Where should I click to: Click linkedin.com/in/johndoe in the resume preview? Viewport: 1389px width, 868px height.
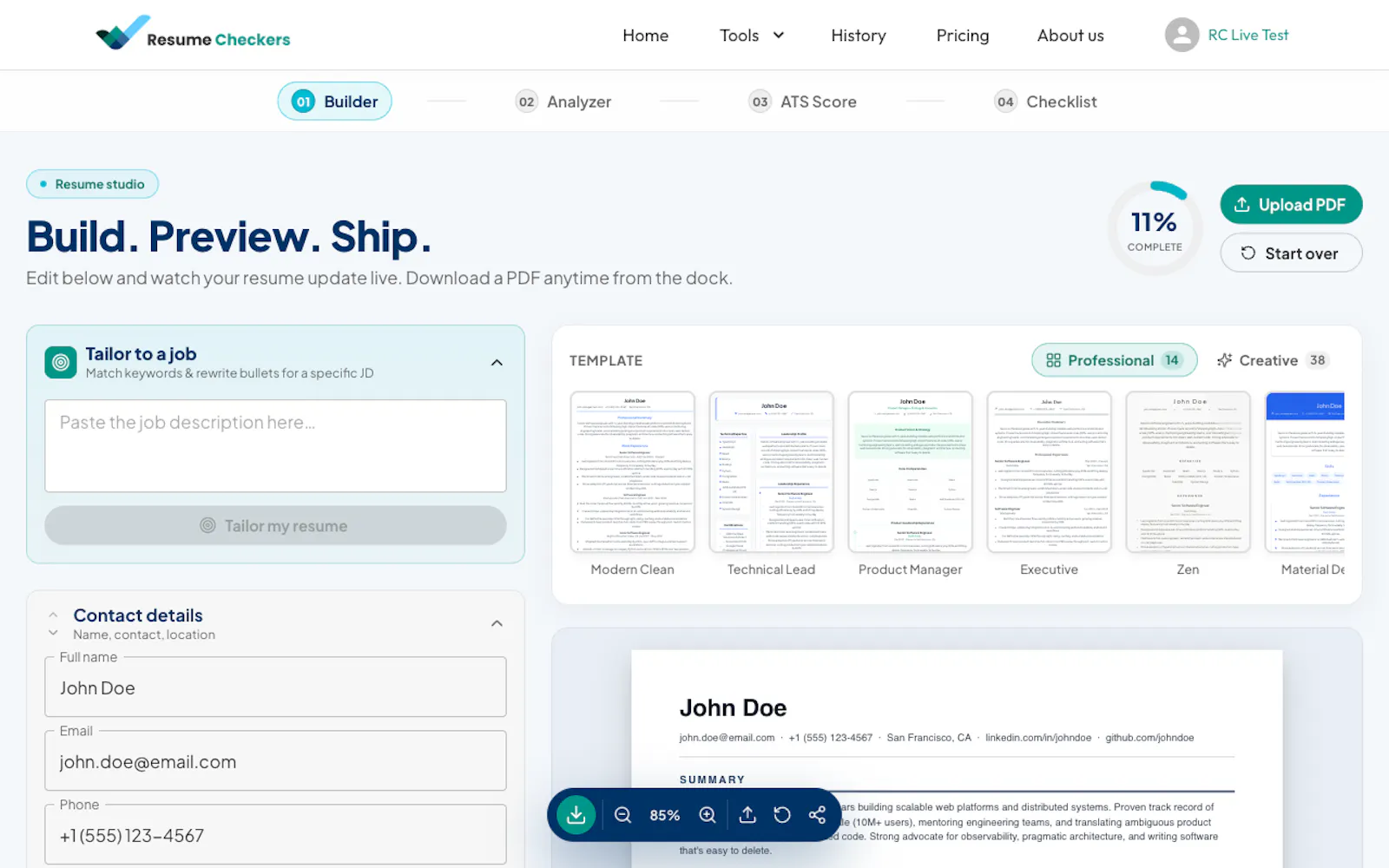point(1038,738)
